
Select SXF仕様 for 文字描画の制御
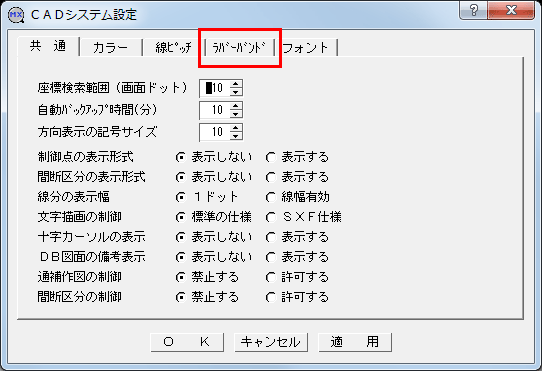(303, 217)
